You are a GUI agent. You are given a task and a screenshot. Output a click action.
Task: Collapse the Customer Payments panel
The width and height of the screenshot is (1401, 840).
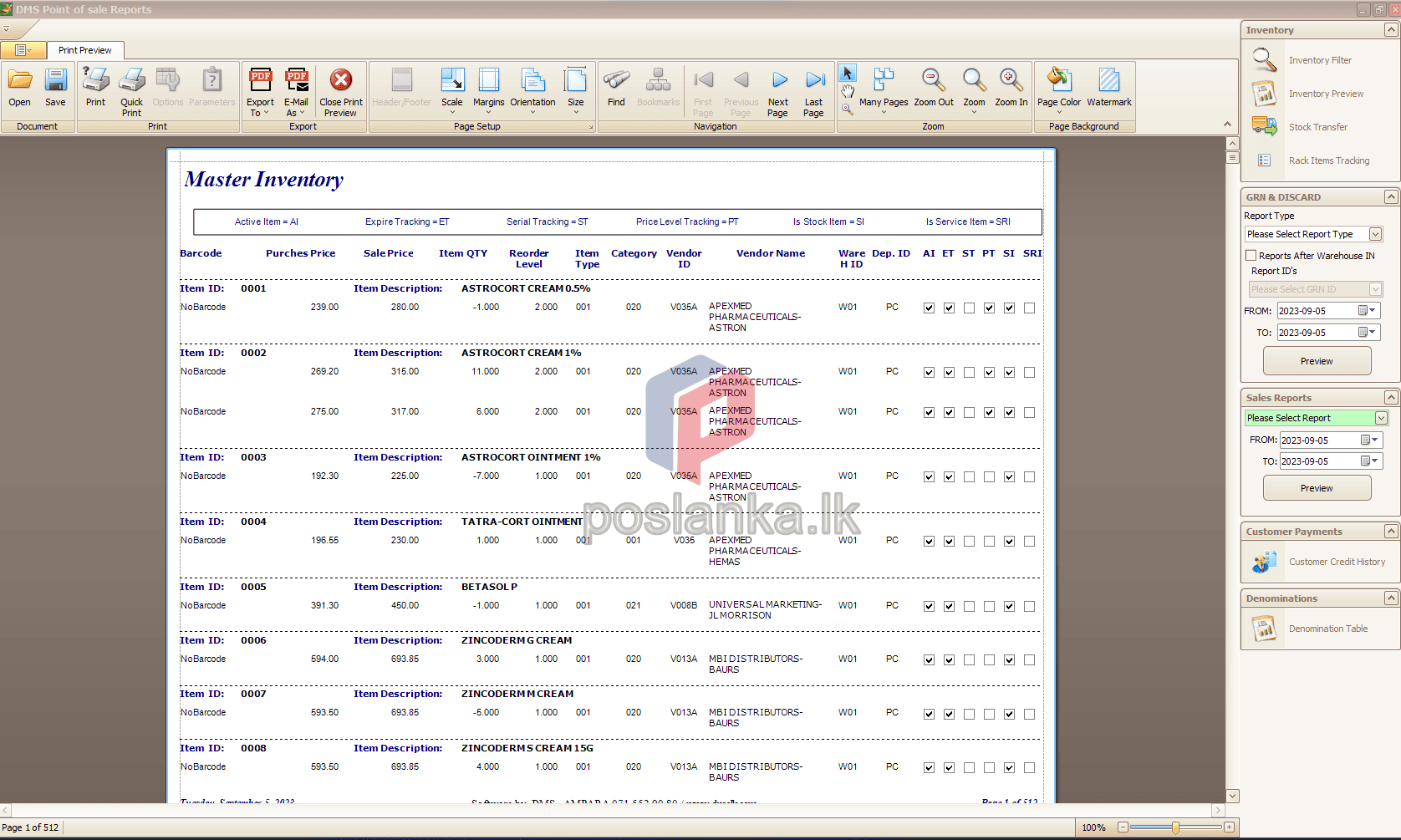coord(1391,532)
